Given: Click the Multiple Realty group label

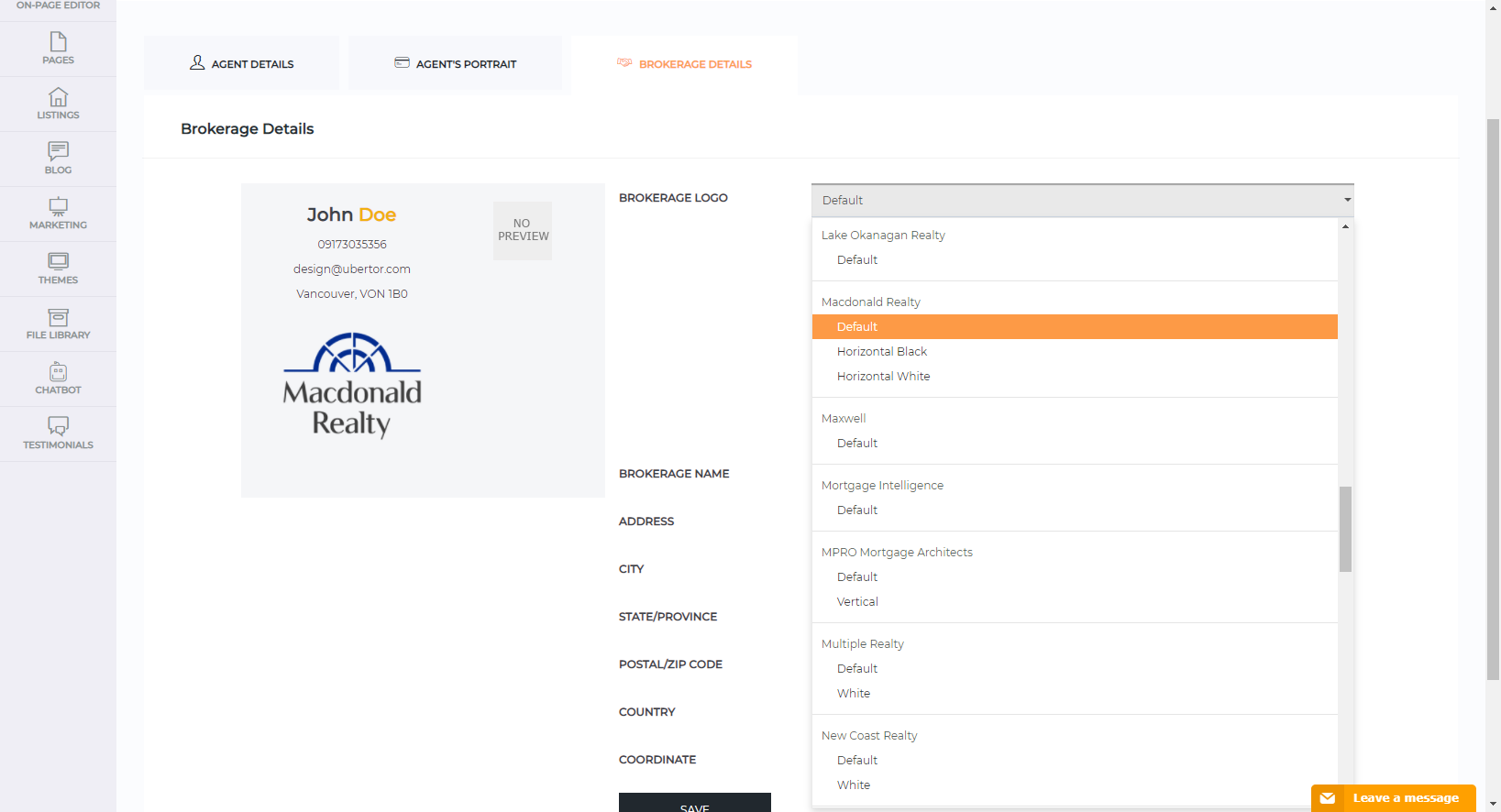Looking at the screenshot, I should (862, 644).
